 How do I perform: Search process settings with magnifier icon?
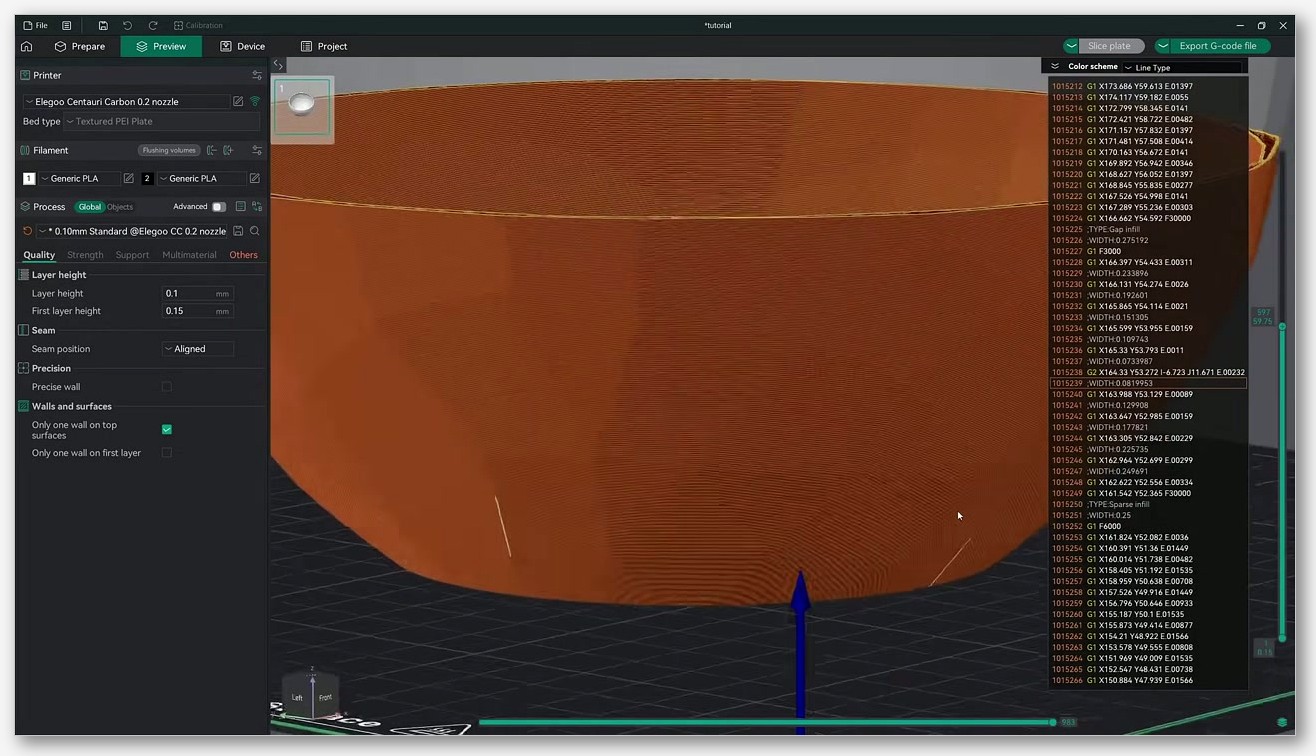point(255,231)
